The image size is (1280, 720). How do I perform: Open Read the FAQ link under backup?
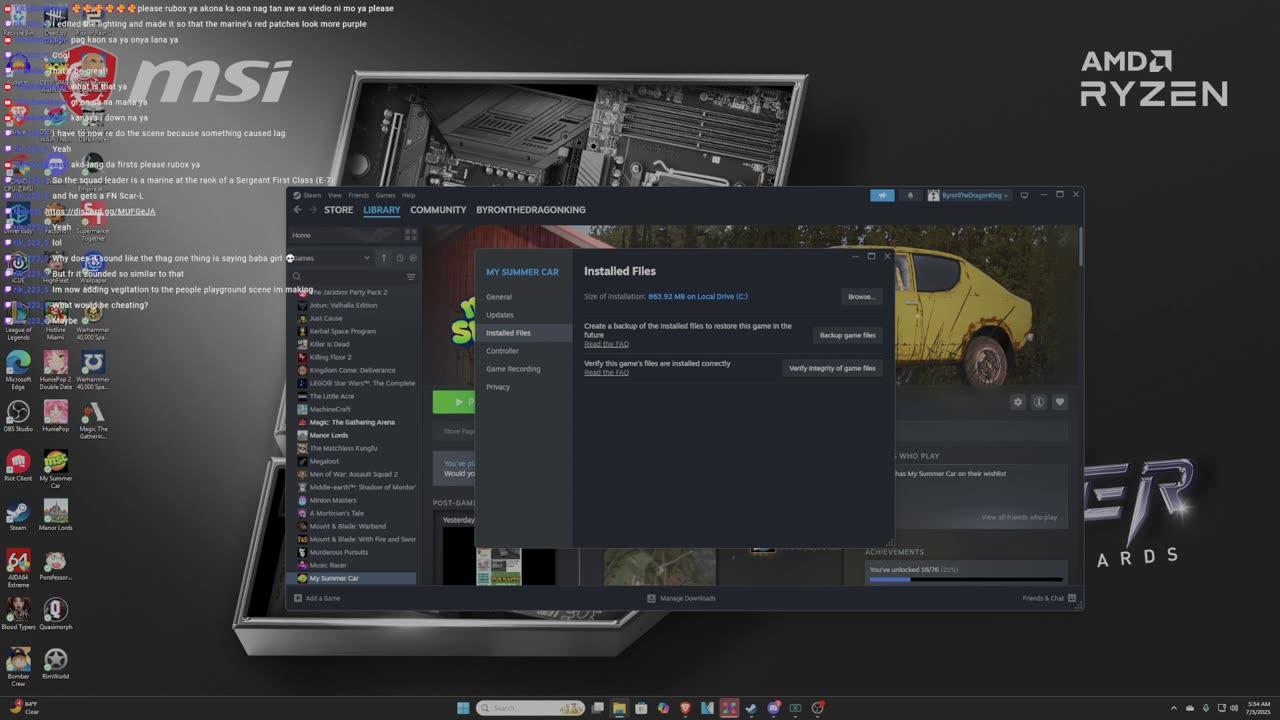(x=606, y=344)
